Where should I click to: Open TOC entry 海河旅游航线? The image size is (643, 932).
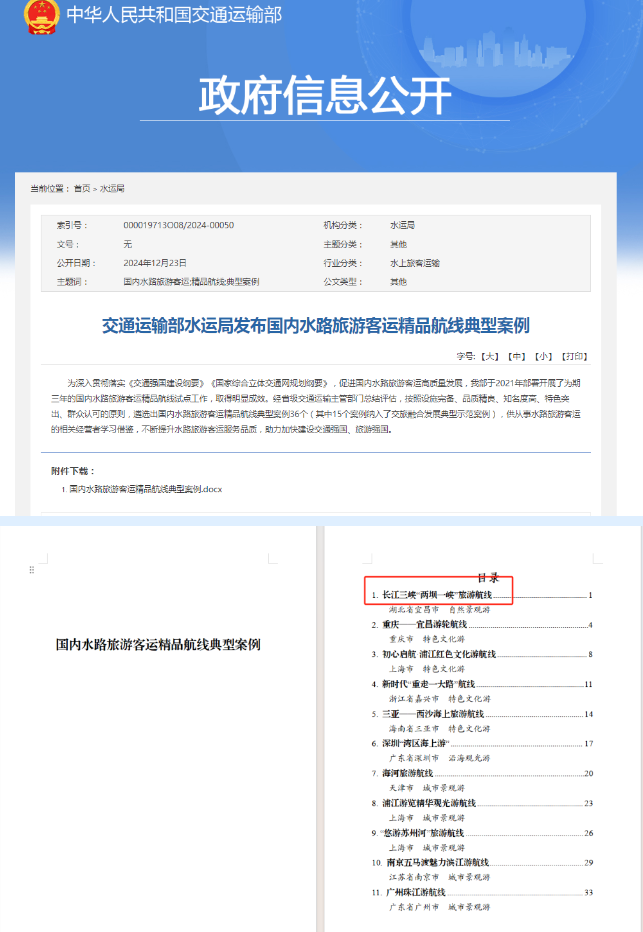pos(408,773)
